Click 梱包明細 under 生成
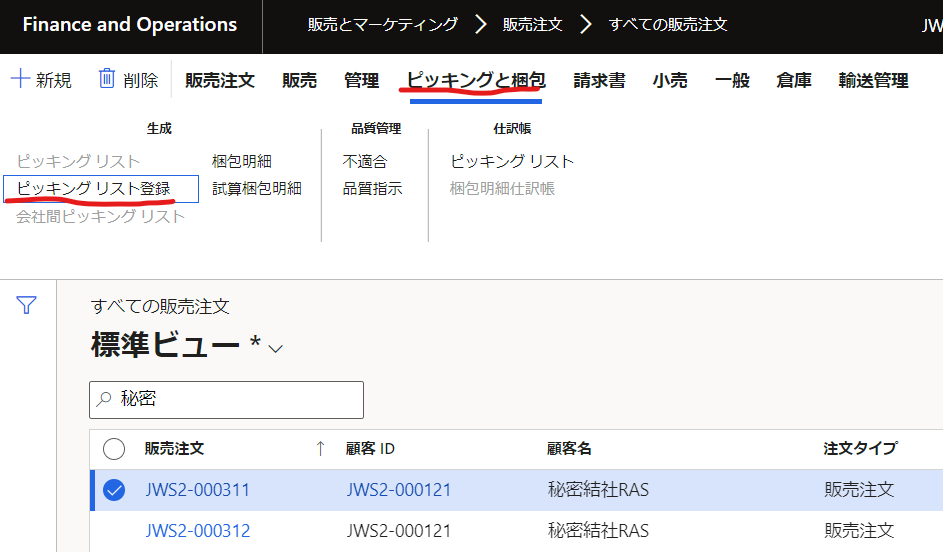This screenshot has width=943, height=552. click(x=242, y=161)
